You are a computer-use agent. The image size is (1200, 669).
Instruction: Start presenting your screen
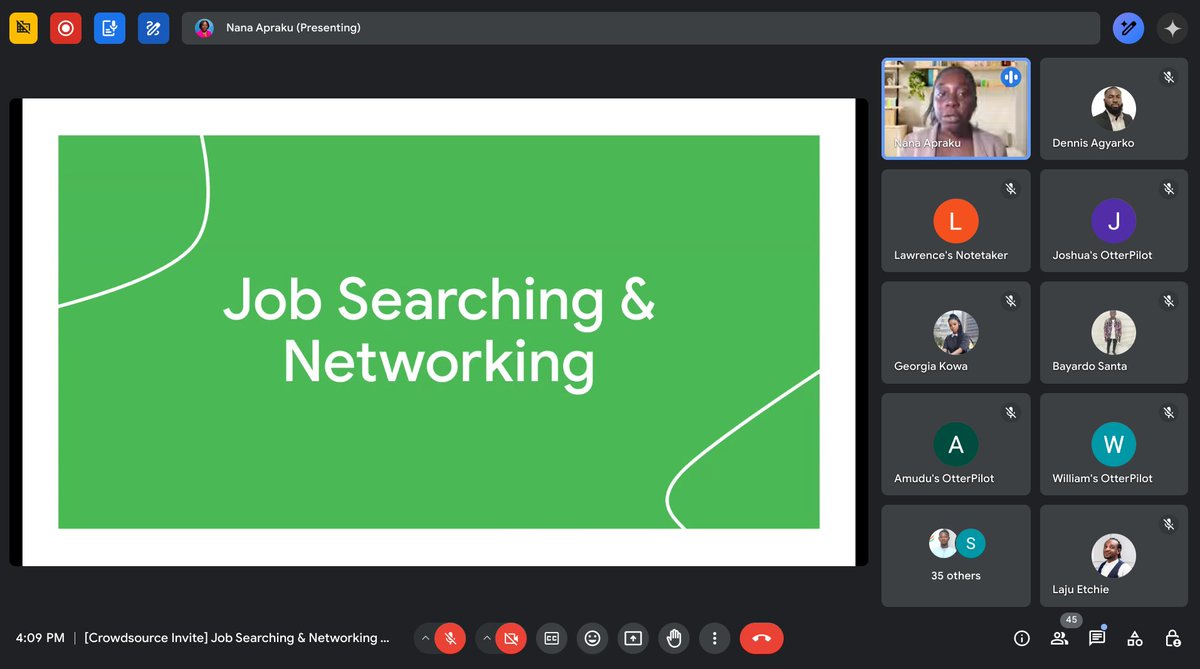tap(633, 637)
